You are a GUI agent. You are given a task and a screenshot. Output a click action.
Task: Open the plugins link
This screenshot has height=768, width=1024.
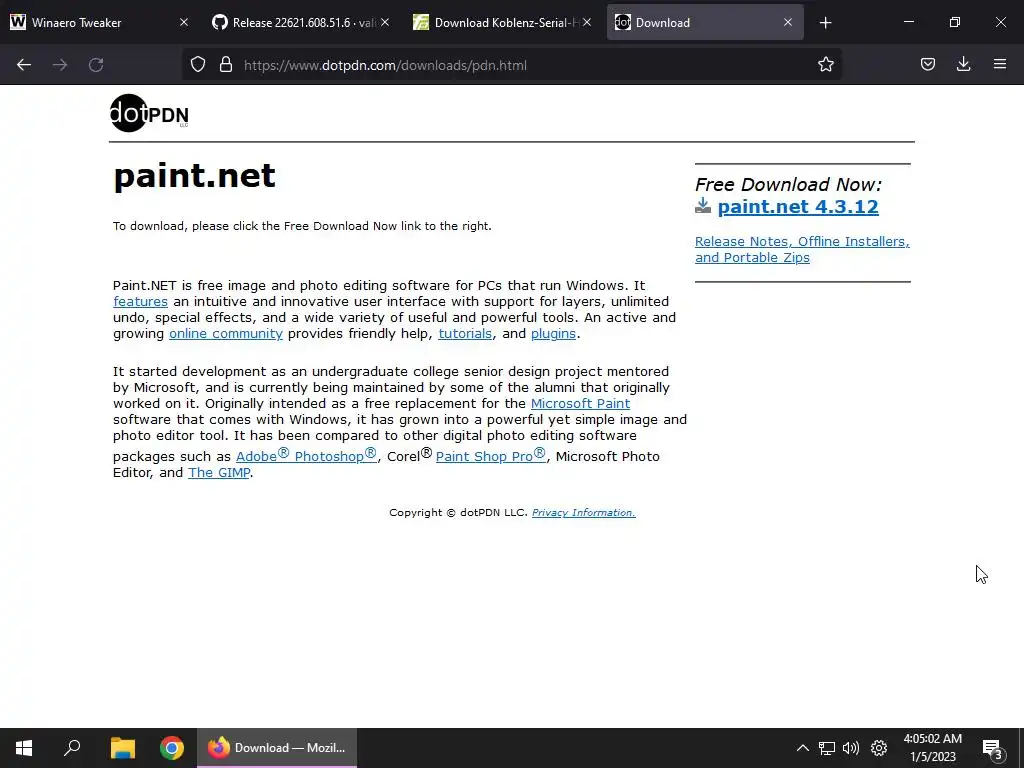tap(553, 334)
